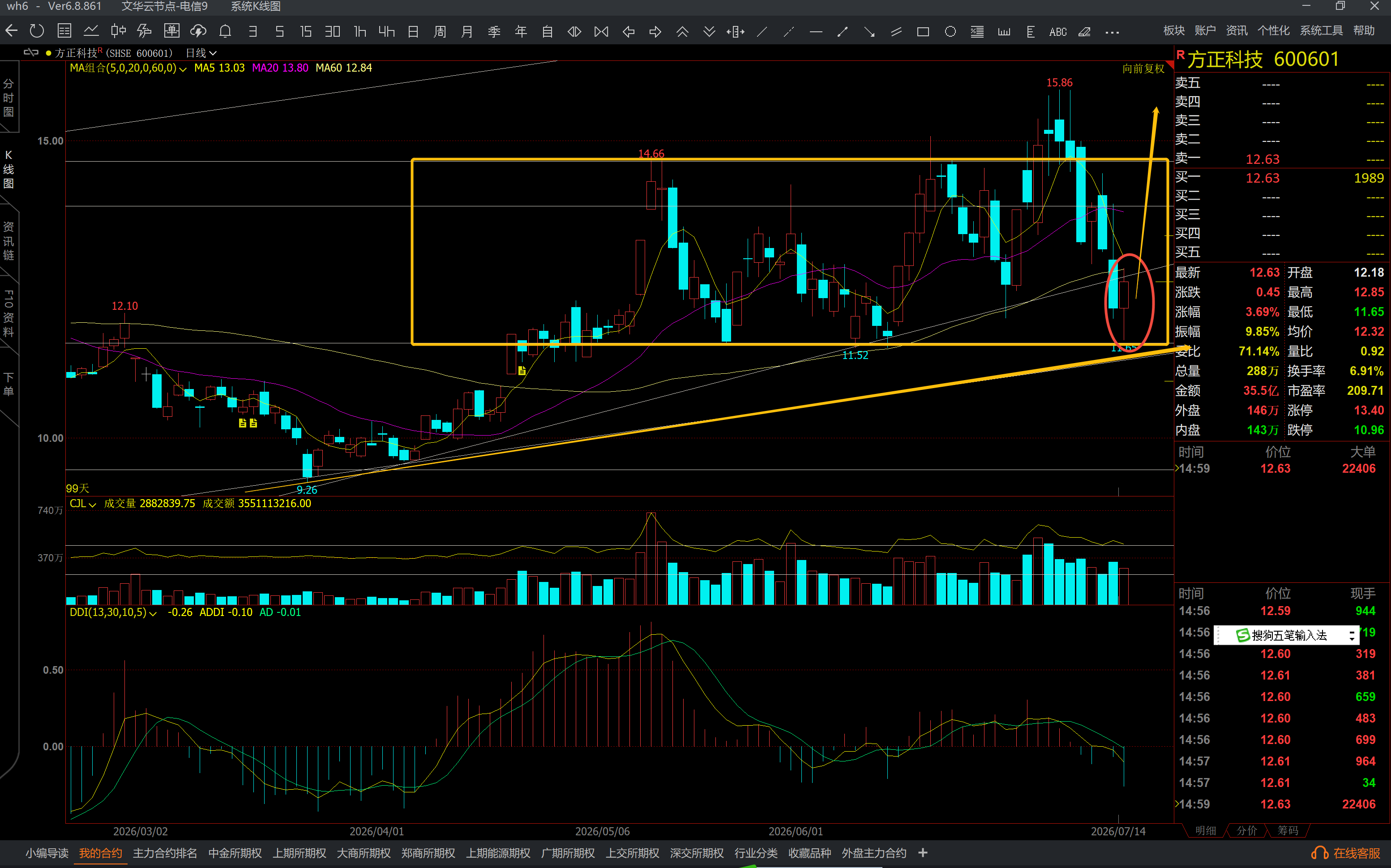Screen dimensions: 1391x868
Task: Click the yellow note marker near 05/06 candles
Action: (521, 371)
